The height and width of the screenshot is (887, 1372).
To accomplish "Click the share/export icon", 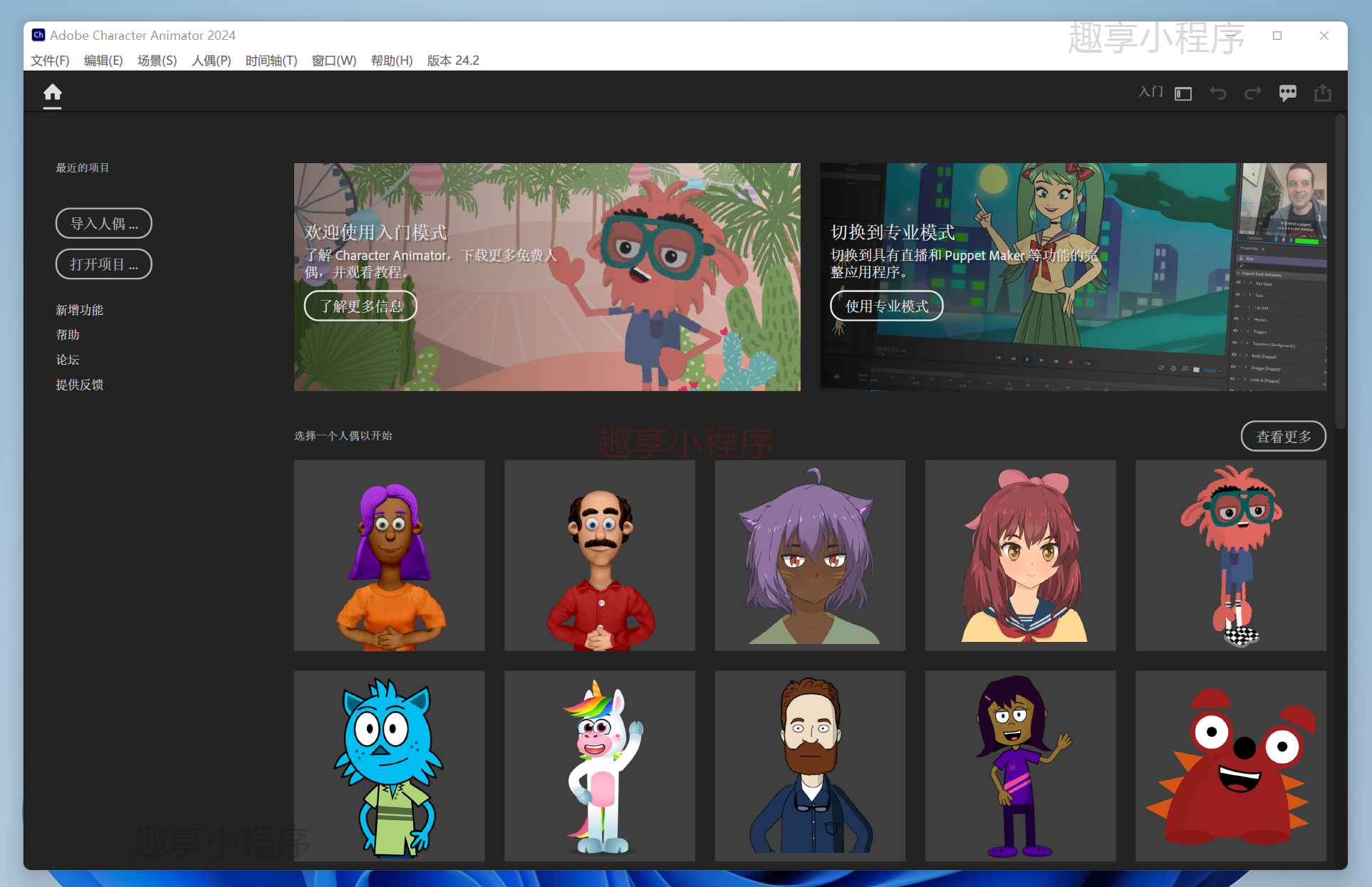I will tap(1322, 93).
